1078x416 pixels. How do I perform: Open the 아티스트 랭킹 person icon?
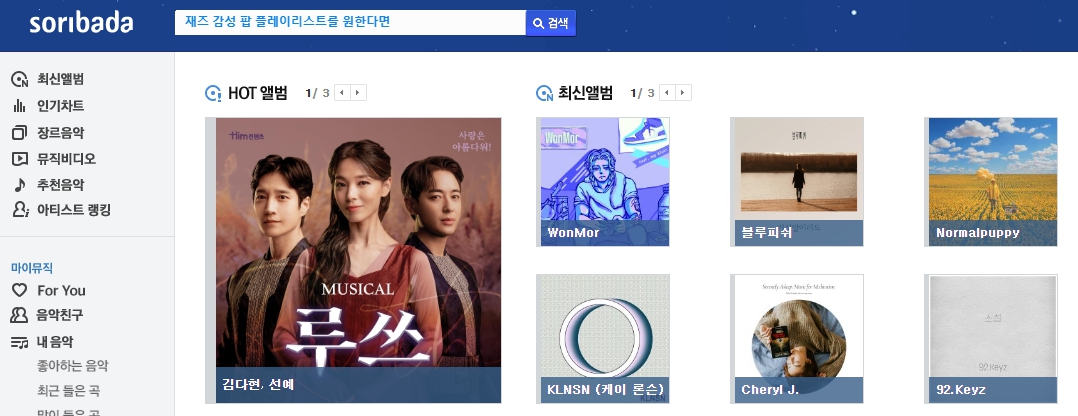(20, 210)
